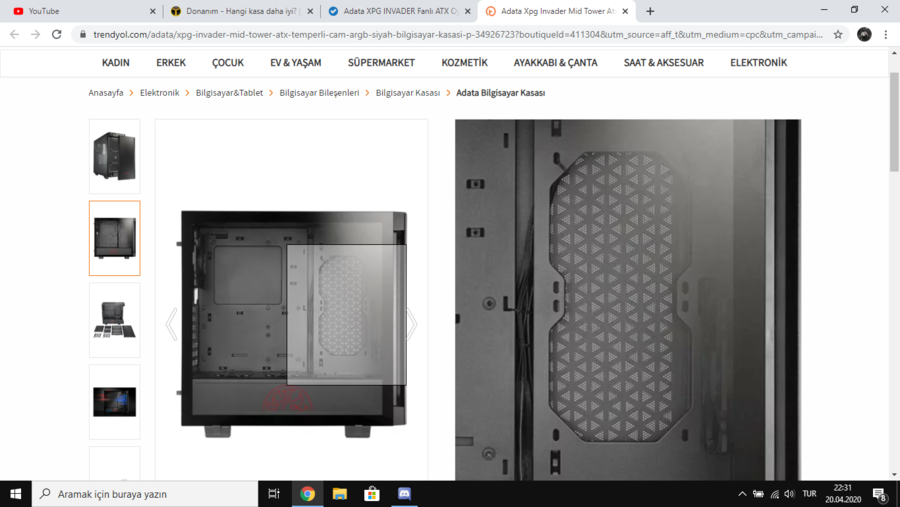
Task: Click the page vertical scrollbar
Action: pyautogui.click(x=894, y=122)
